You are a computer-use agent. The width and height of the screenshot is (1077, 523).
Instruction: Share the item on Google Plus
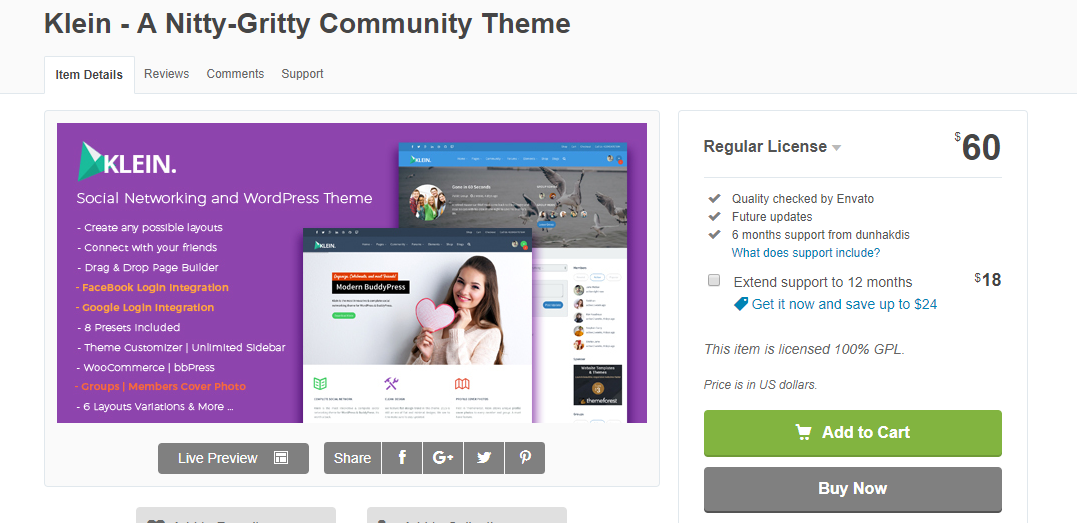[x=443, y=458]
